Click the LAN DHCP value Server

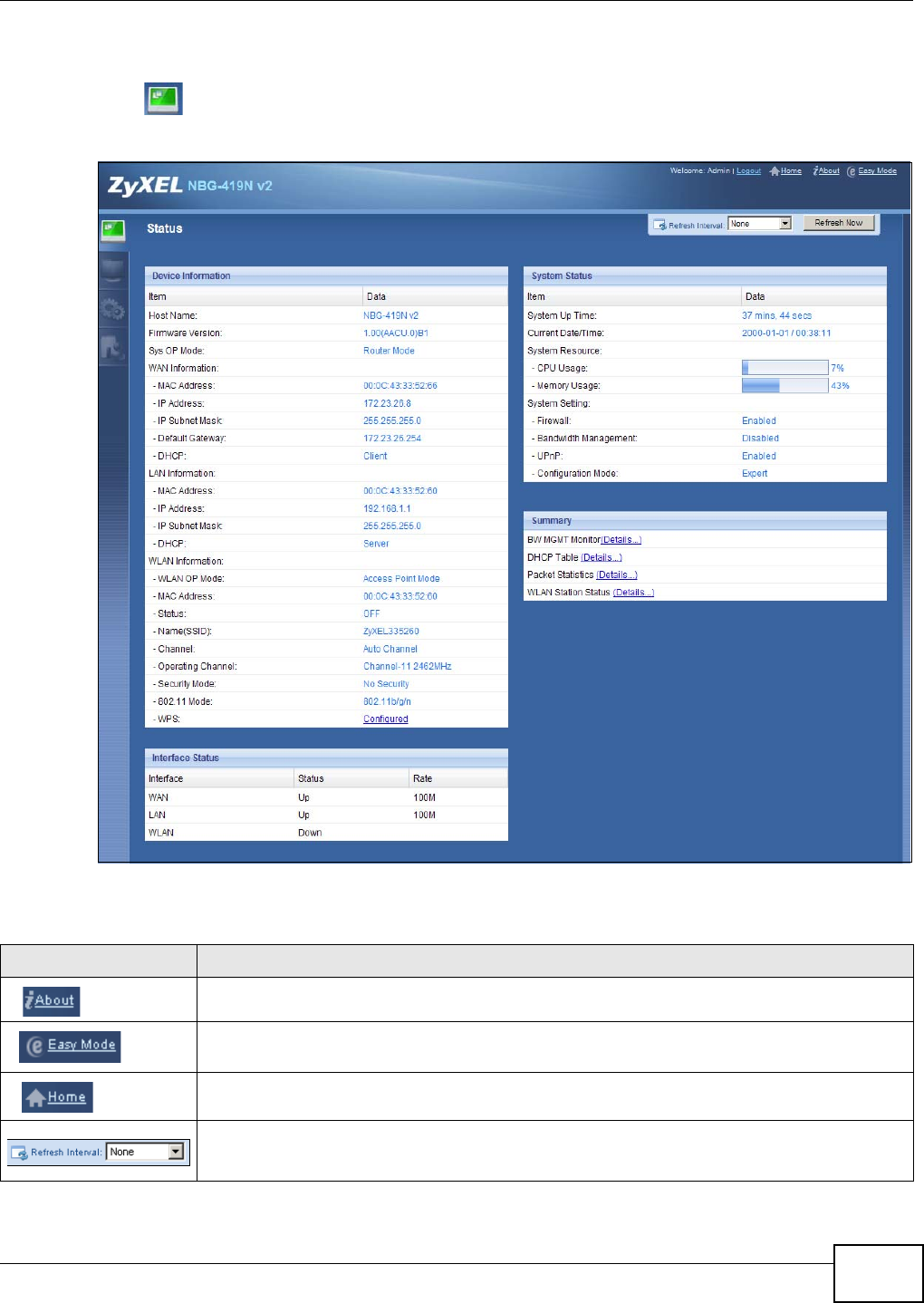376,545
